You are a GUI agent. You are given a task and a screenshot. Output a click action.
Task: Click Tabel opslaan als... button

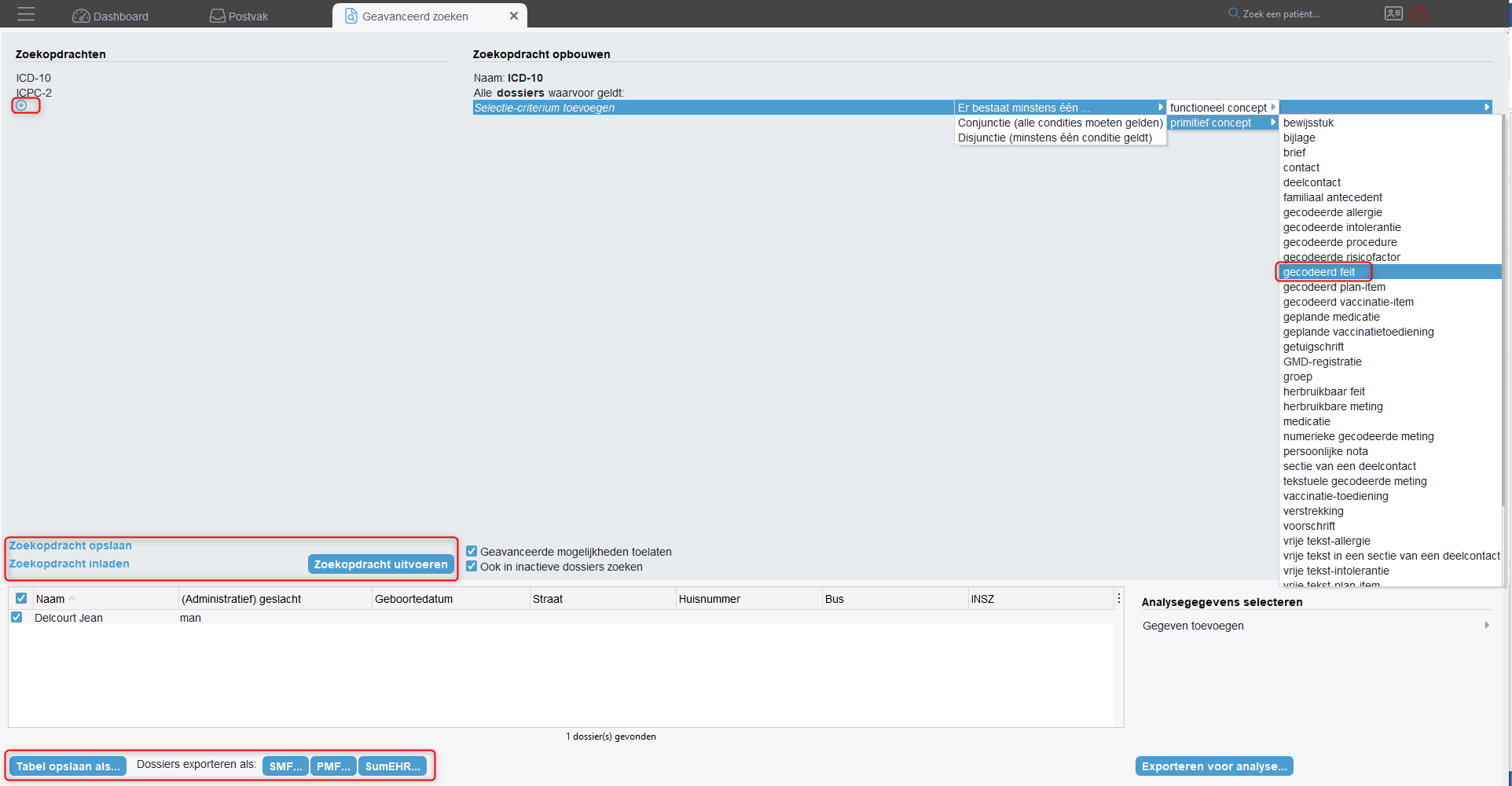pos(68,766)
